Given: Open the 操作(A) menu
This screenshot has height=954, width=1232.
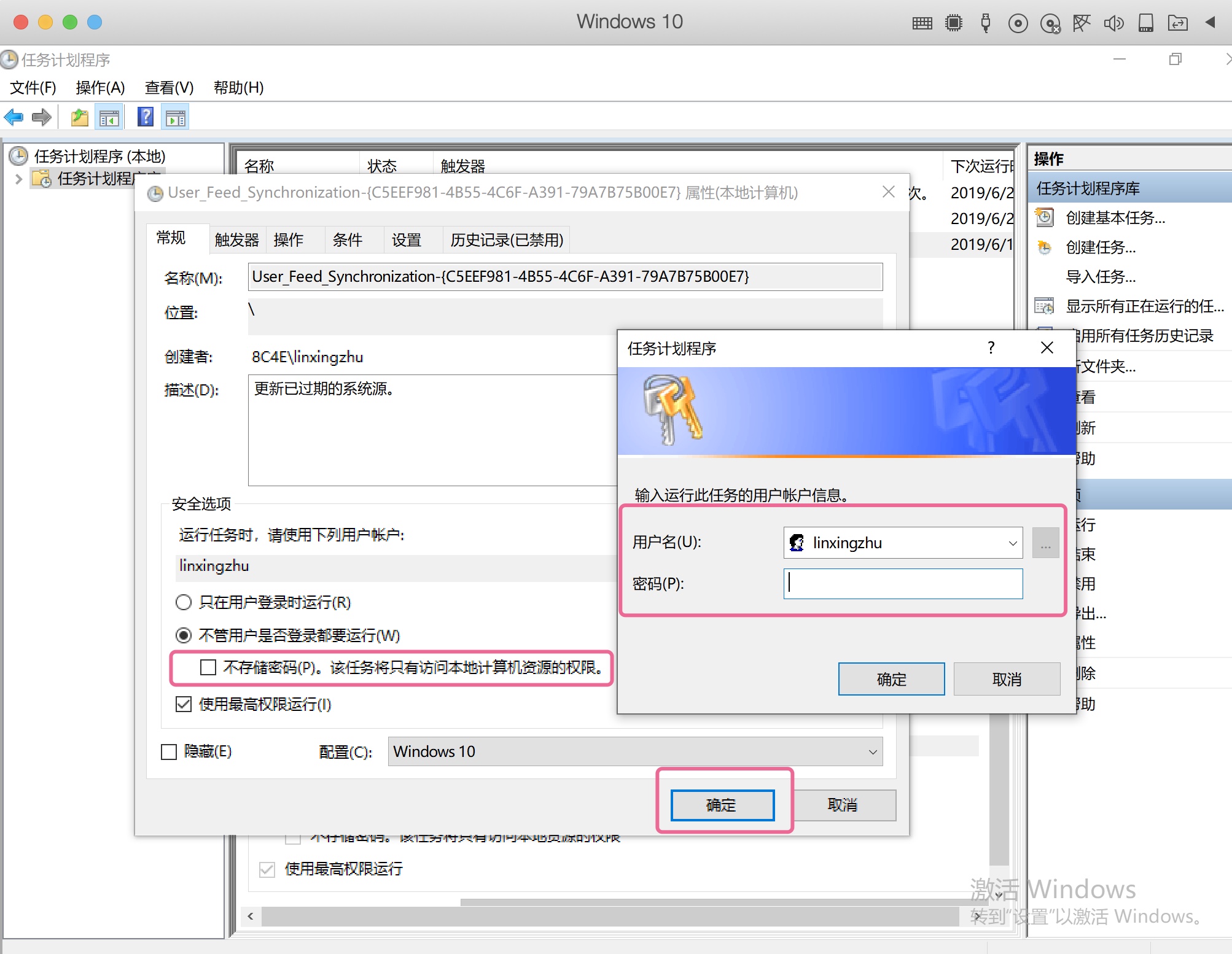Looking at the screenshot, I should (x=100, y=88).
